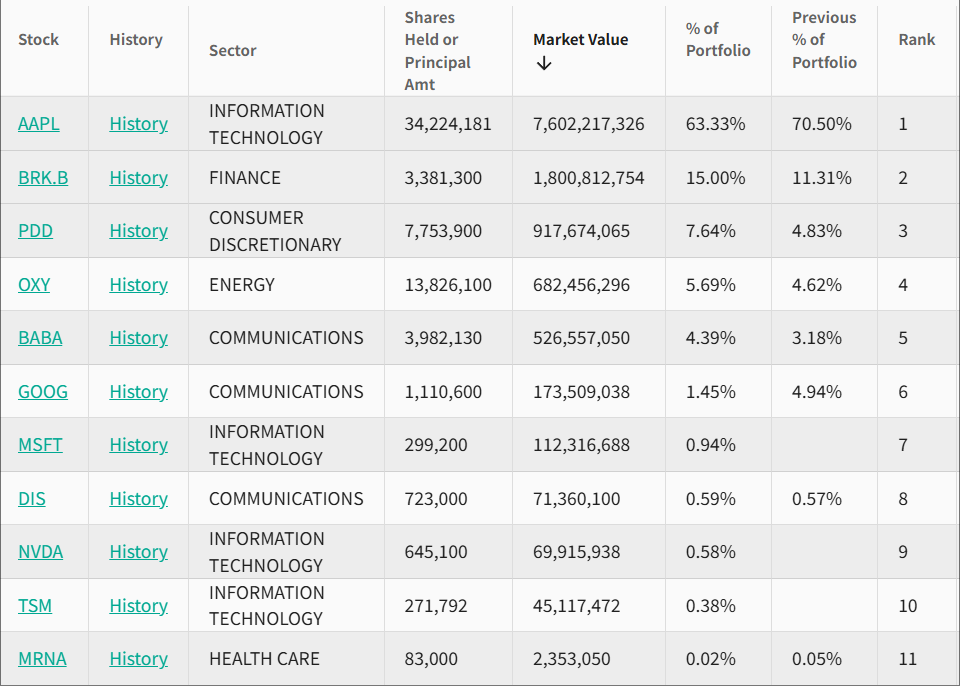Click the % of Portfolio header
960x686 pixels.
tap(717, 40)
